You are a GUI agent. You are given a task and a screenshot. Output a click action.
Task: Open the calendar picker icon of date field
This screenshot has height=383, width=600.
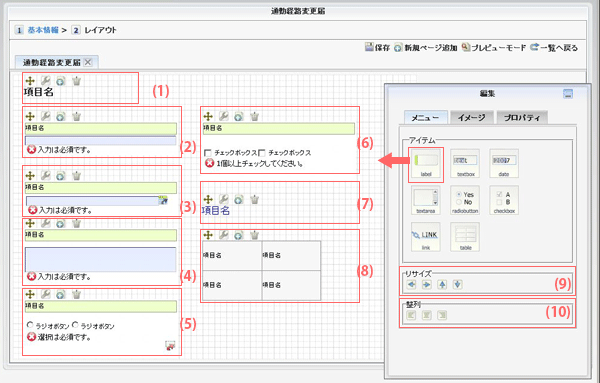[163, 200]
